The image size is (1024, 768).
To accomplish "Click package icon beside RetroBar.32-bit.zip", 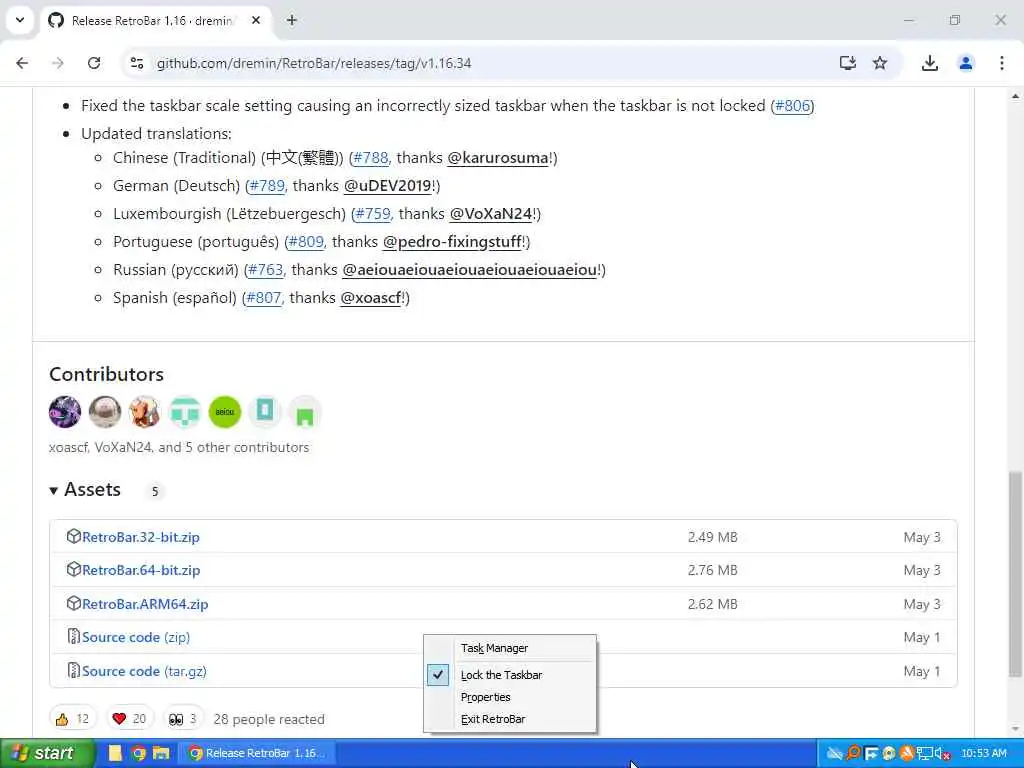I will tap(74, 537).
